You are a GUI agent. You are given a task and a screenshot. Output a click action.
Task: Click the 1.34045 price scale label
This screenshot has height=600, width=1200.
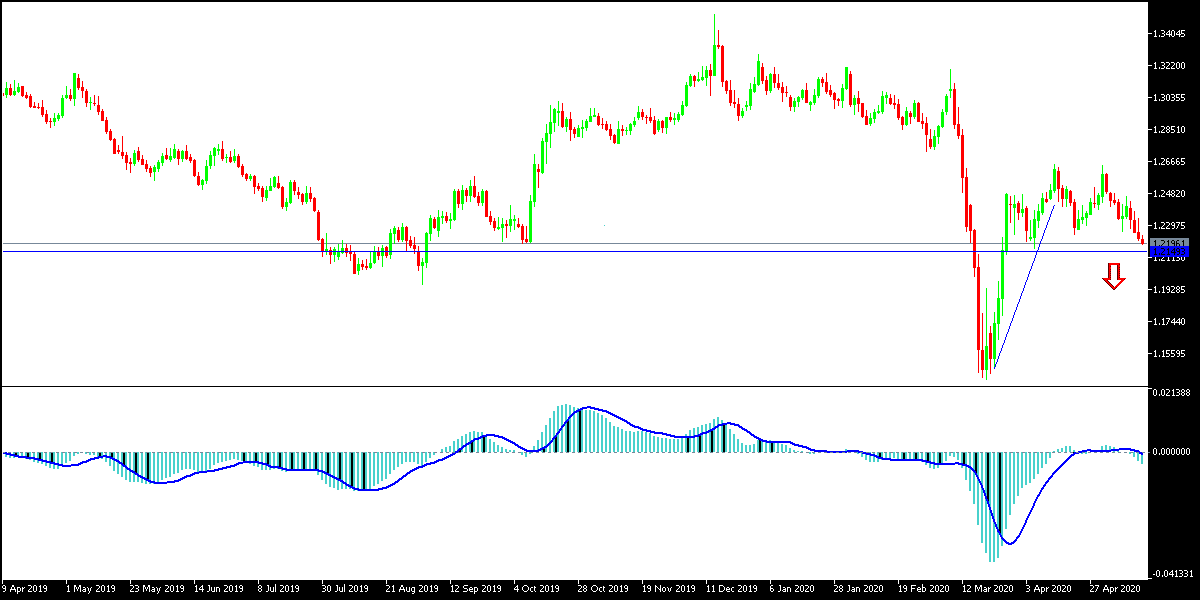click(1168, 33)
